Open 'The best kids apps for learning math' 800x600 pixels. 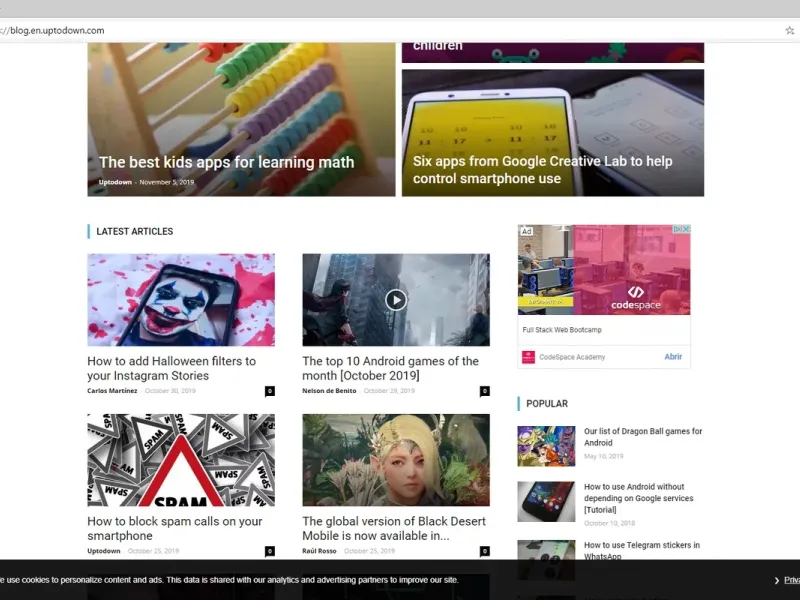[226, 162]
